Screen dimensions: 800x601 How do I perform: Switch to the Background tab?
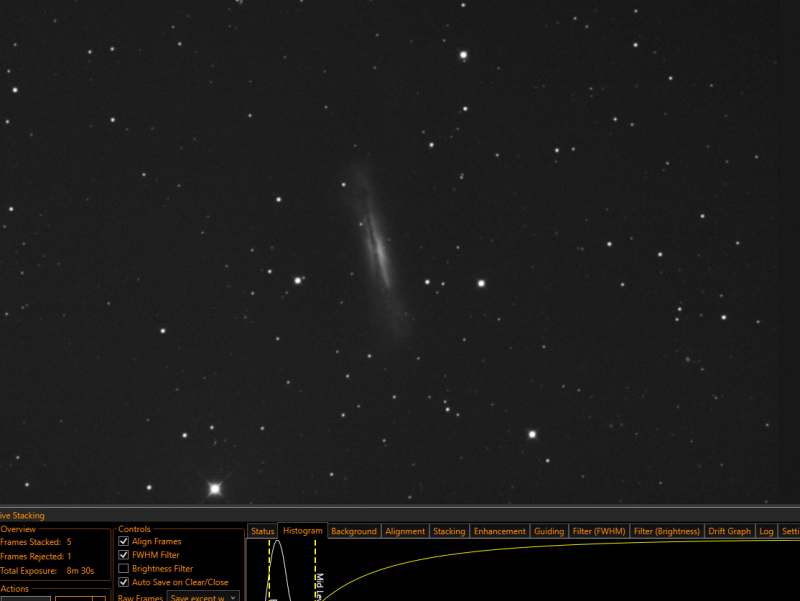coord(354,531)
